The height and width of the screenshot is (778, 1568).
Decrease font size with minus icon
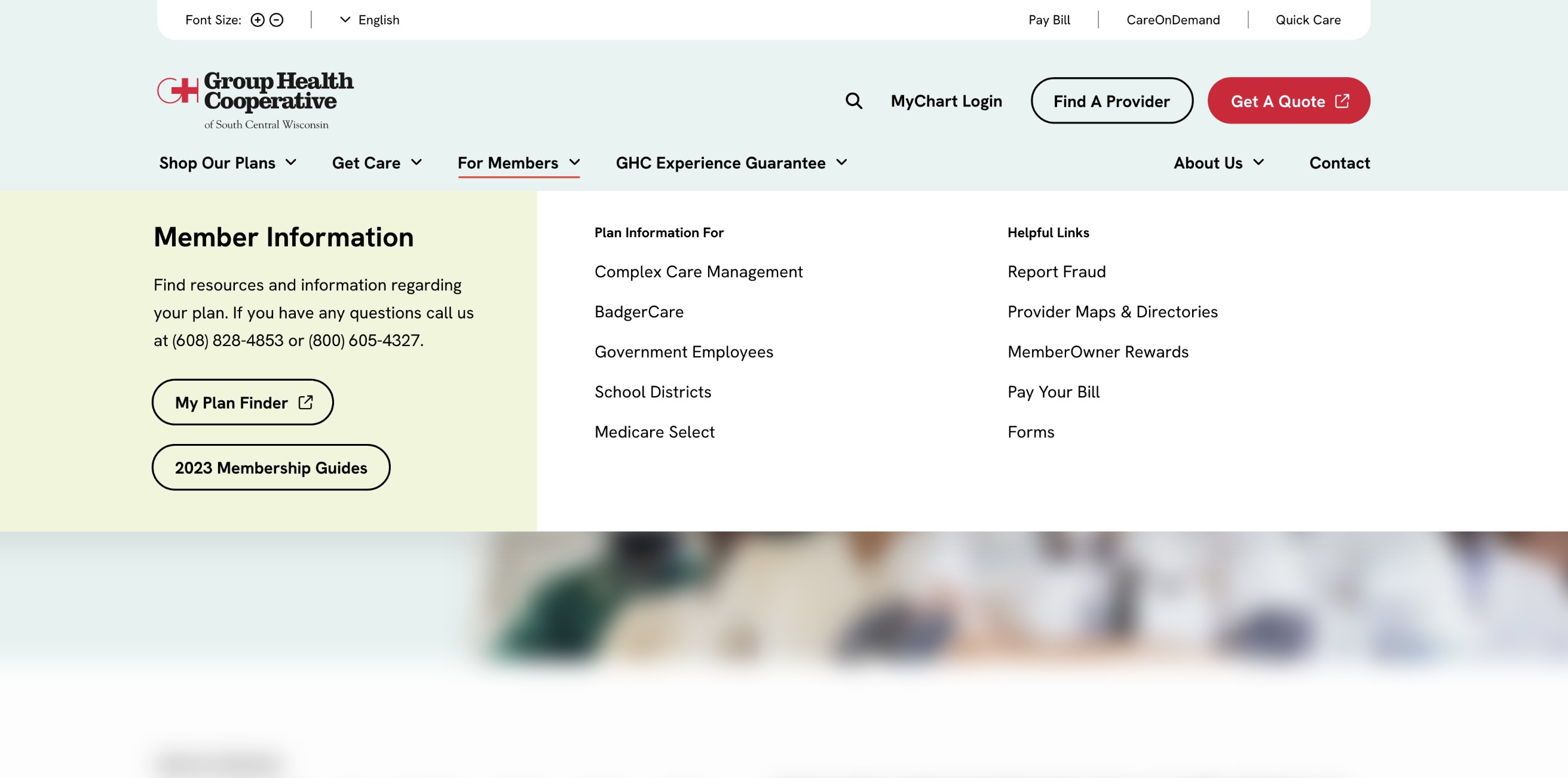pos(276,20)
